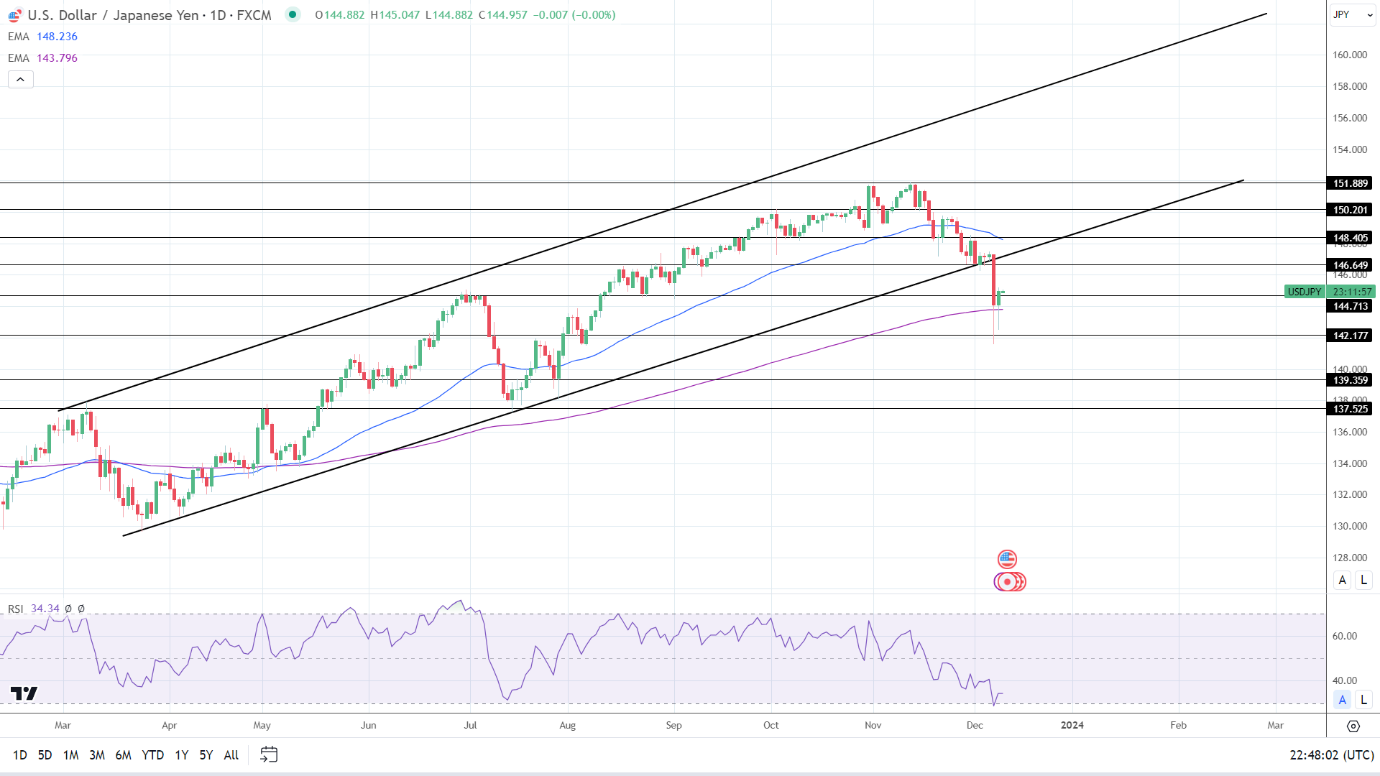Open chart settings hexagon gear icon
Viewport: 1380px width, 776px height.
click(x=1353, y=726)
